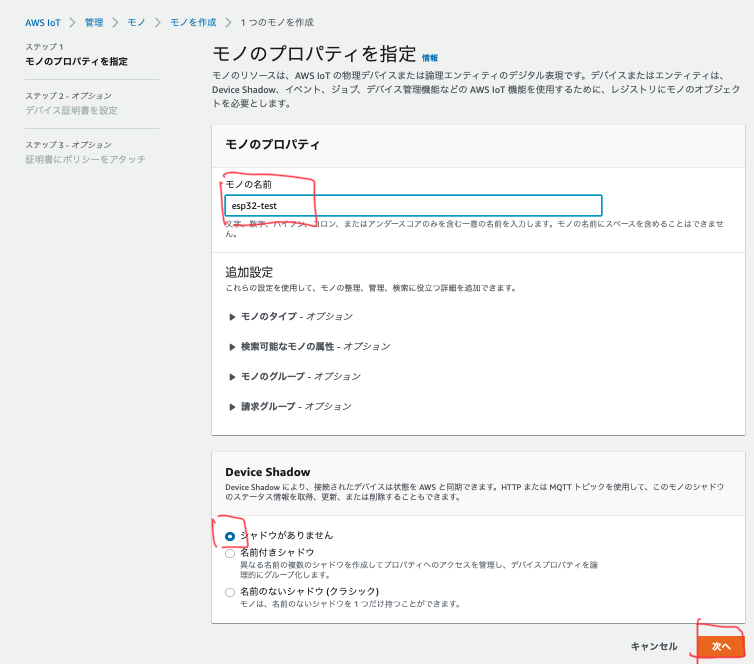Viewport: 754px width, 664px height.
Task: Click the キャンセル button
Action: (653, 646)
